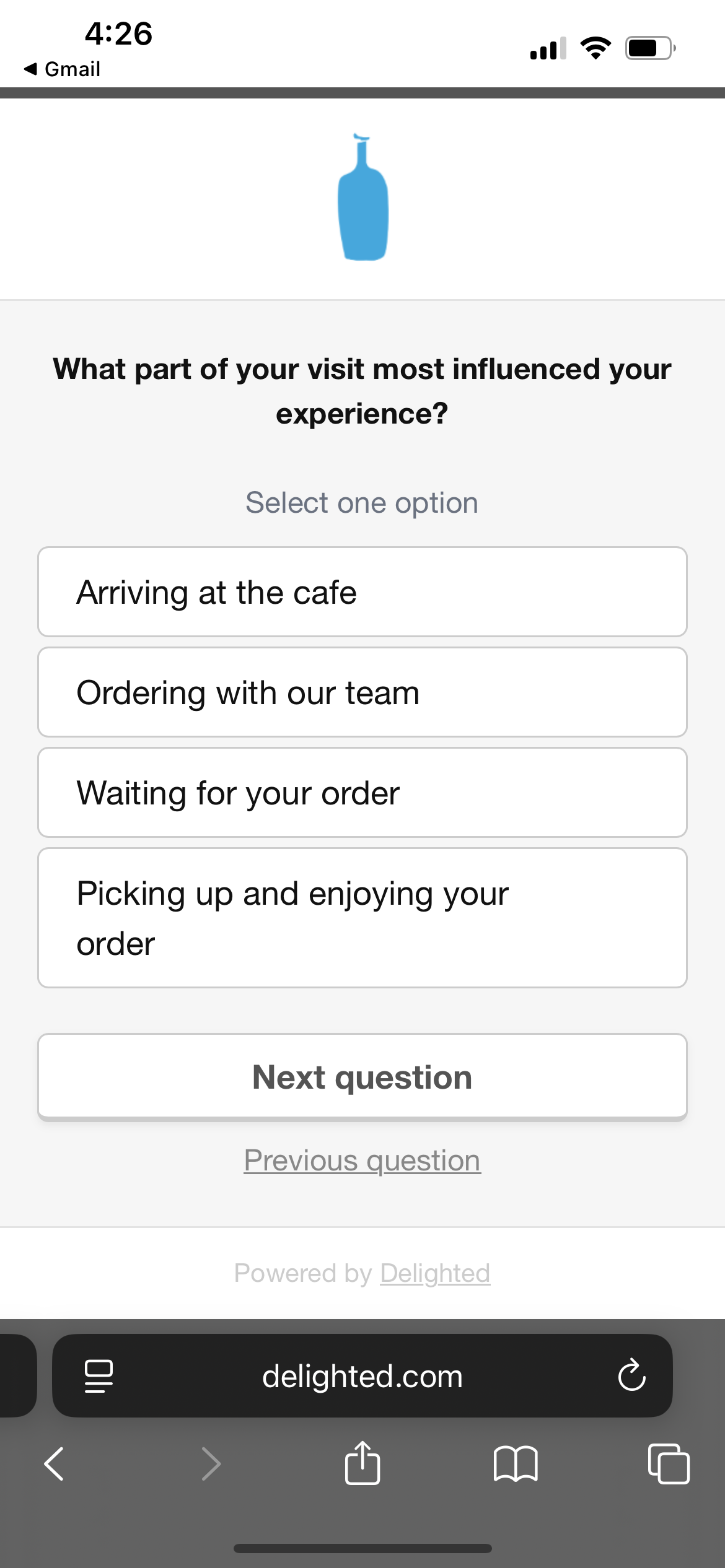Pick "Waiting for your order" option

pos(362,793)
